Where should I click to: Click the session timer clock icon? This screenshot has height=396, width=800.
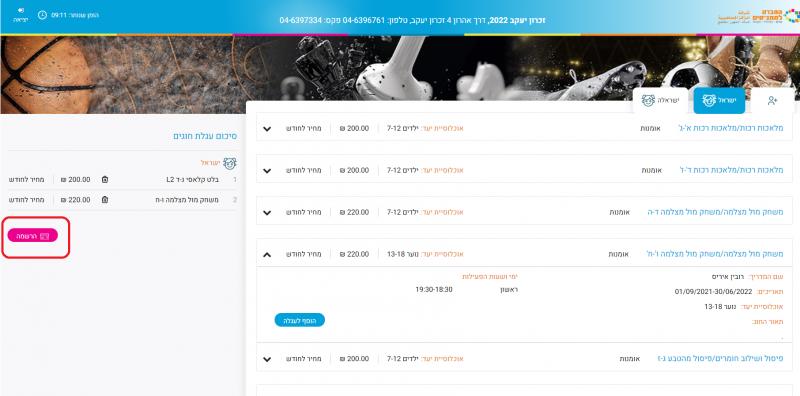[42, 15]
